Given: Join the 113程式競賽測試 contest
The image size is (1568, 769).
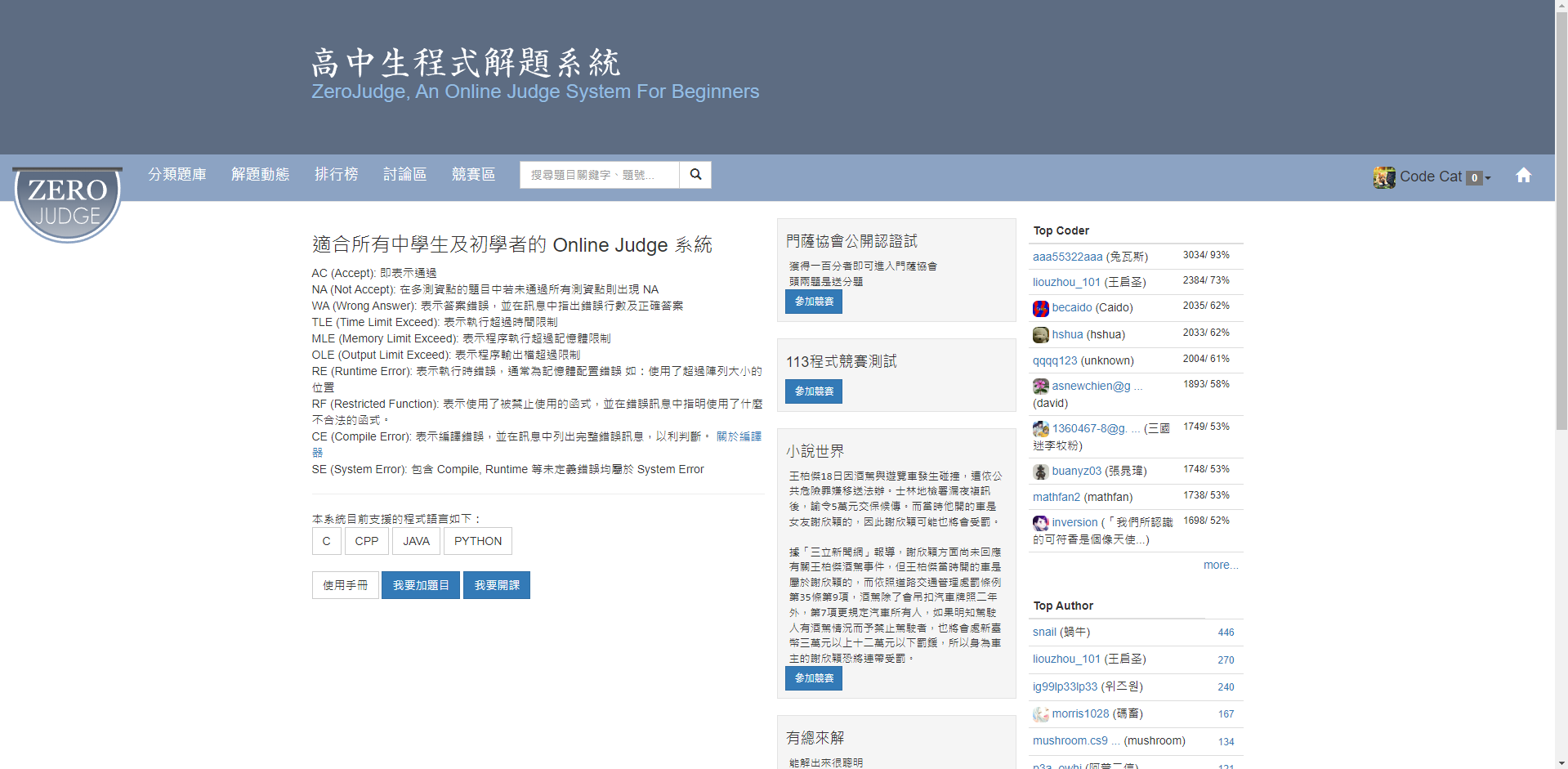Looking at the screenshot, I should (x=814, y=391).
